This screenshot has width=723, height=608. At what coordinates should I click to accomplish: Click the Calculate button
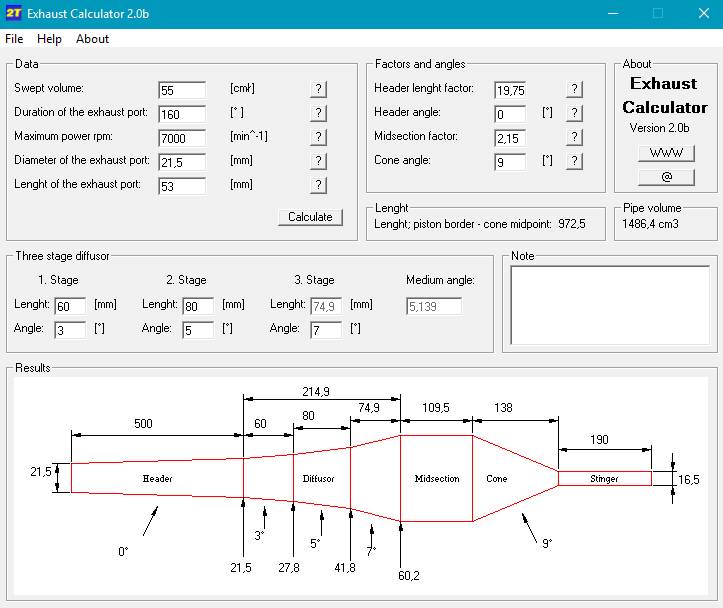pyautogui.click(x=310, y=217)
